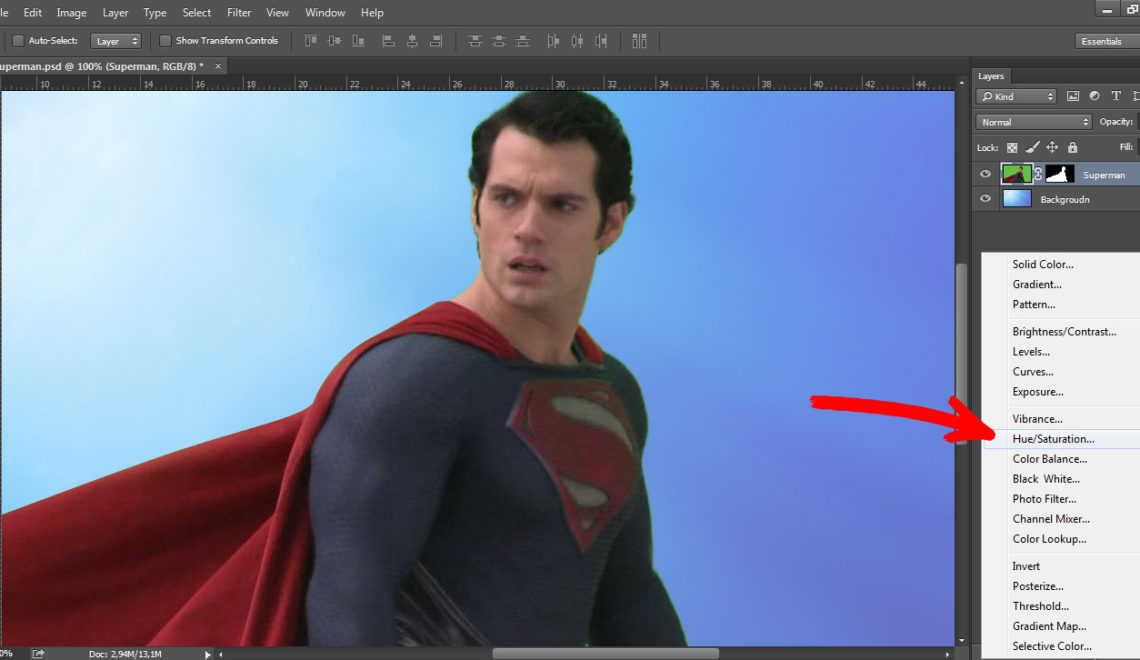Hide the Superman layer via eye icon
The image size is (1140, 660).
(985, 174)
